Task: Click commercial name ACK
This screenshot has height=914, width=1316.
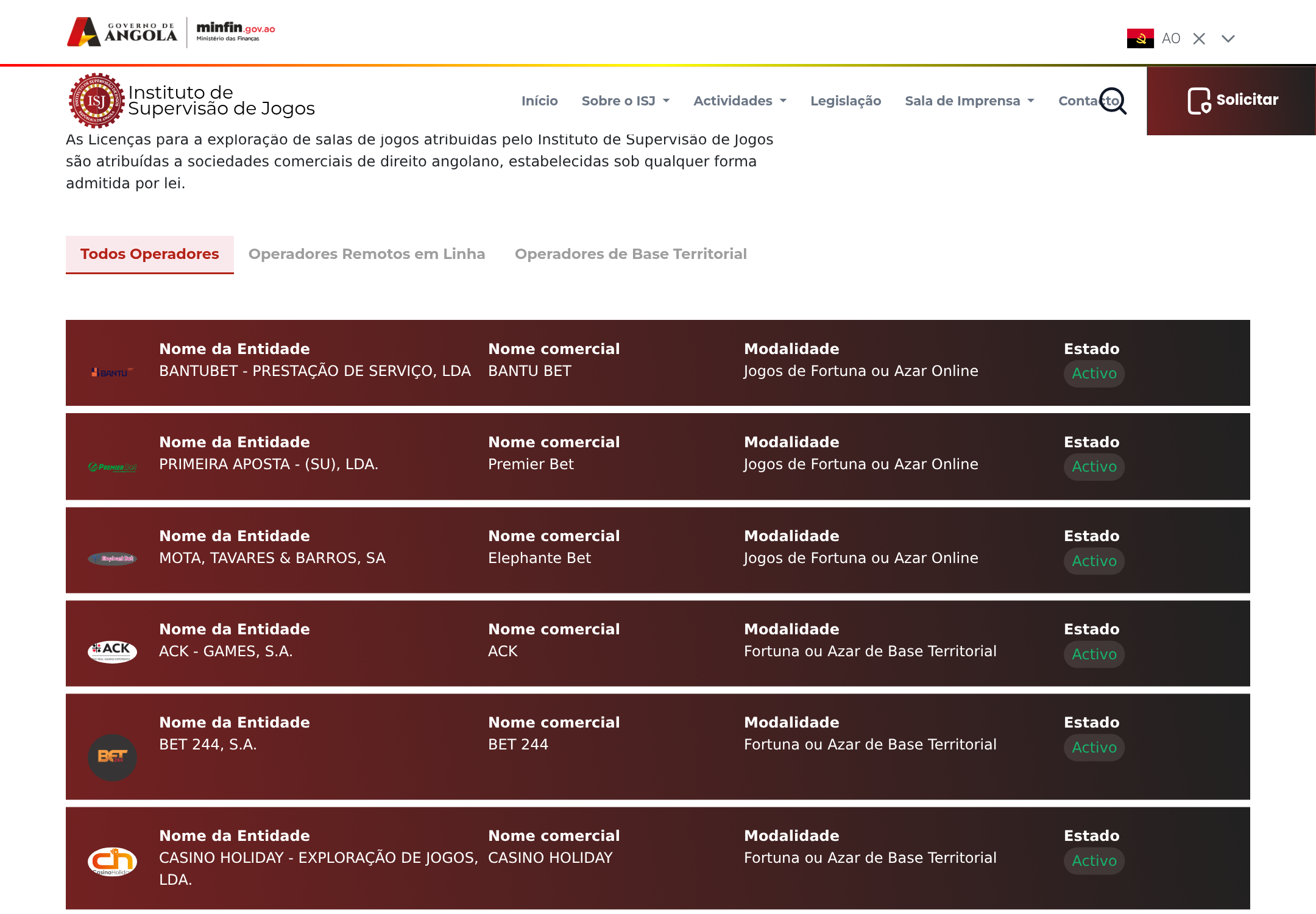Action: (503, 651)
